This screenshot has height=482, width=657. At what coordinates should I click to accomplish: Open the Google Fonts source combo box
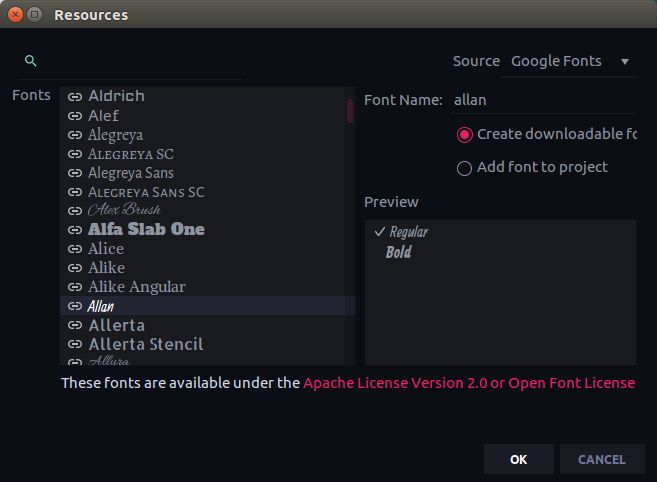[x=569, y=62]
